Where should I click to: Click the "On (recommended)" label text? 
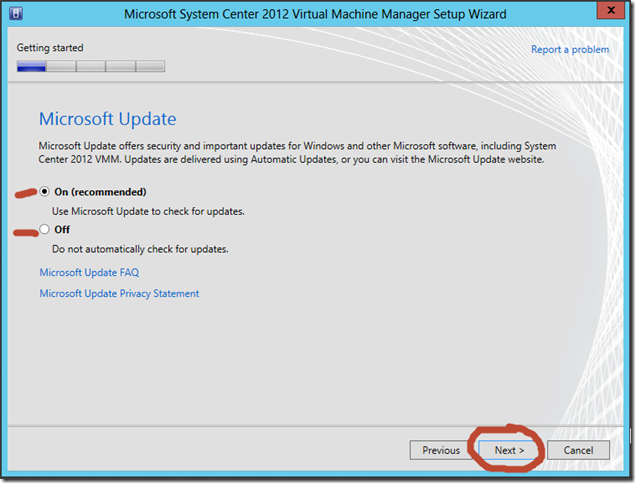100,192
